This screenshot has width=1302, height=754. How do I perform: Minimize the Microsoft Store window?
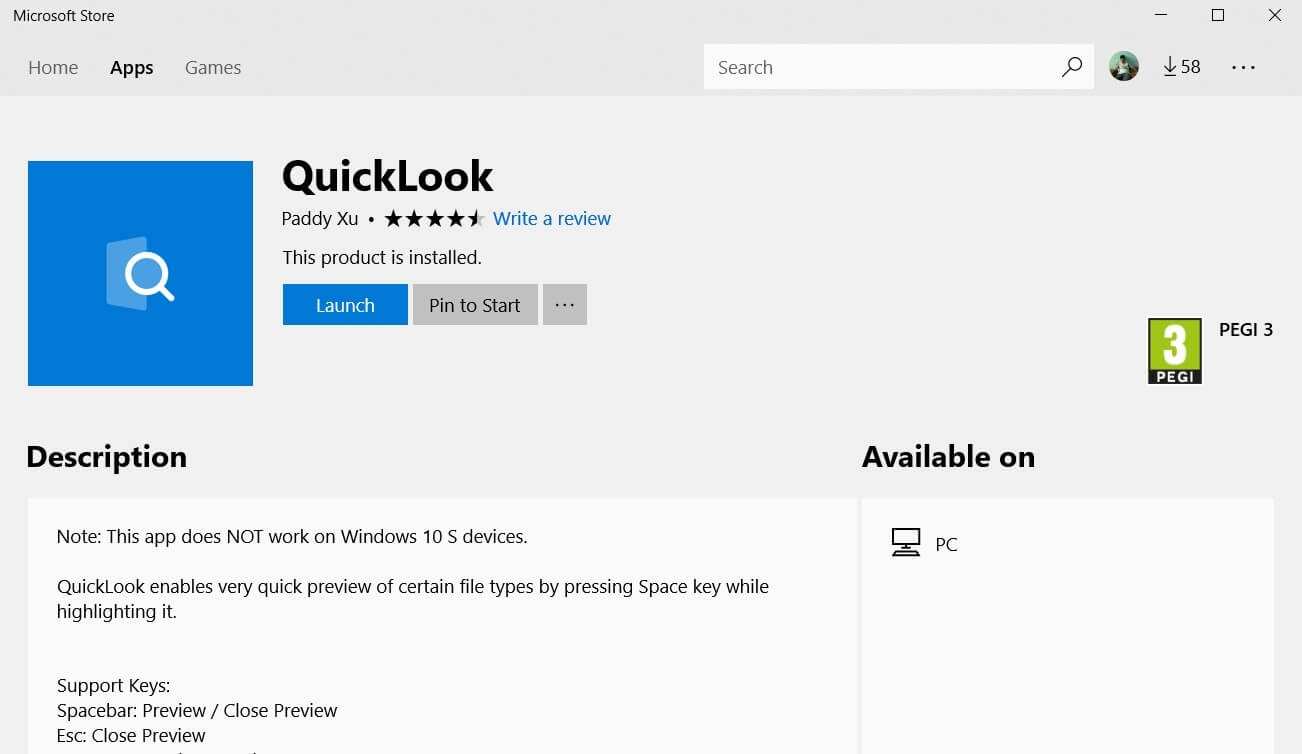click(1160, 15)
